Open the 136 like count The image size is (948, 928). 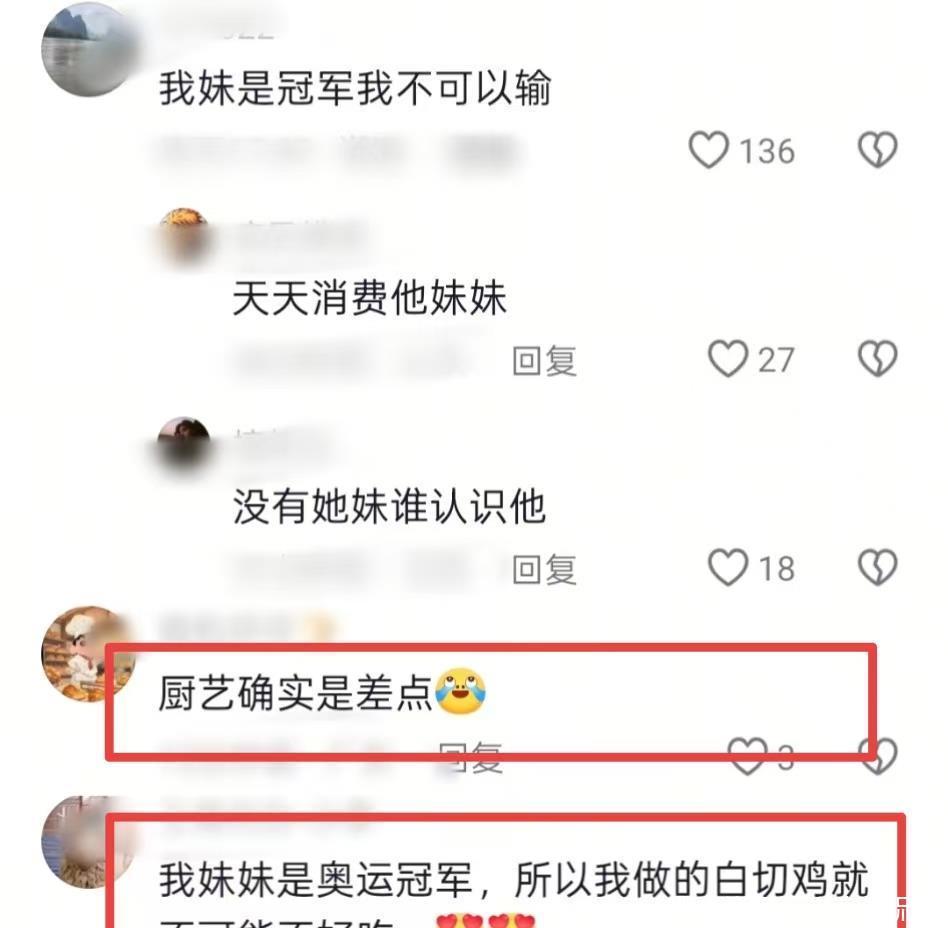[767, 151]
